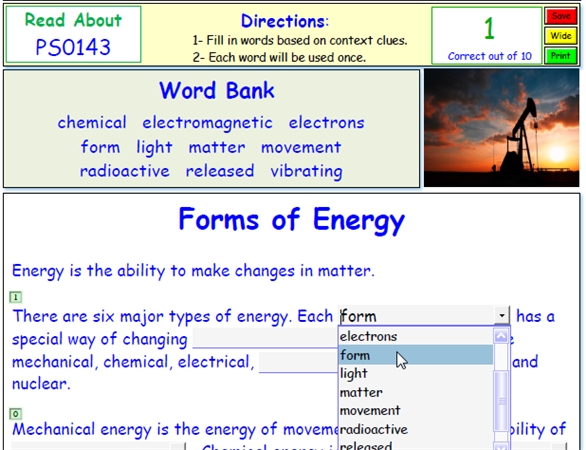Click 'released' in the Word Bank
The image size is (586, 450).
tap(220, 171)
